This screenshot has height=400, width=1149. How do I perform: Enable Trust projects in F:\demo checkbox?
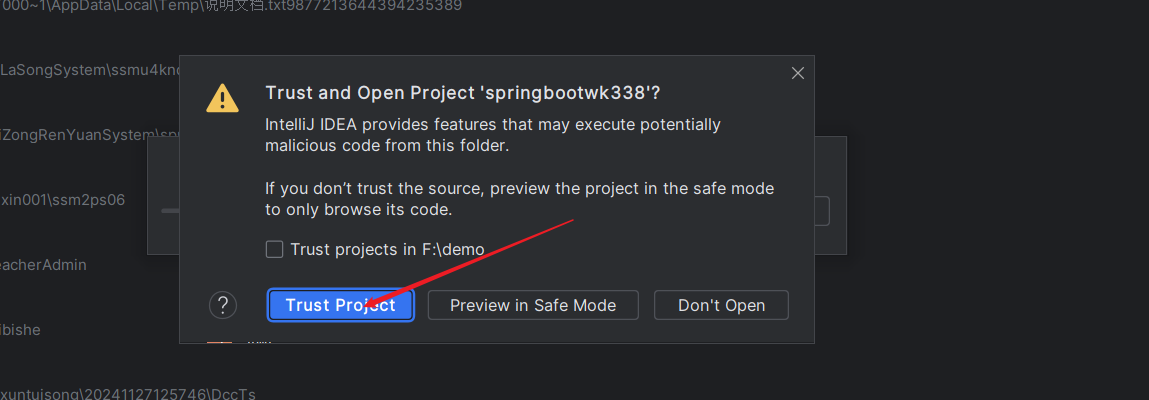point(274,249)
